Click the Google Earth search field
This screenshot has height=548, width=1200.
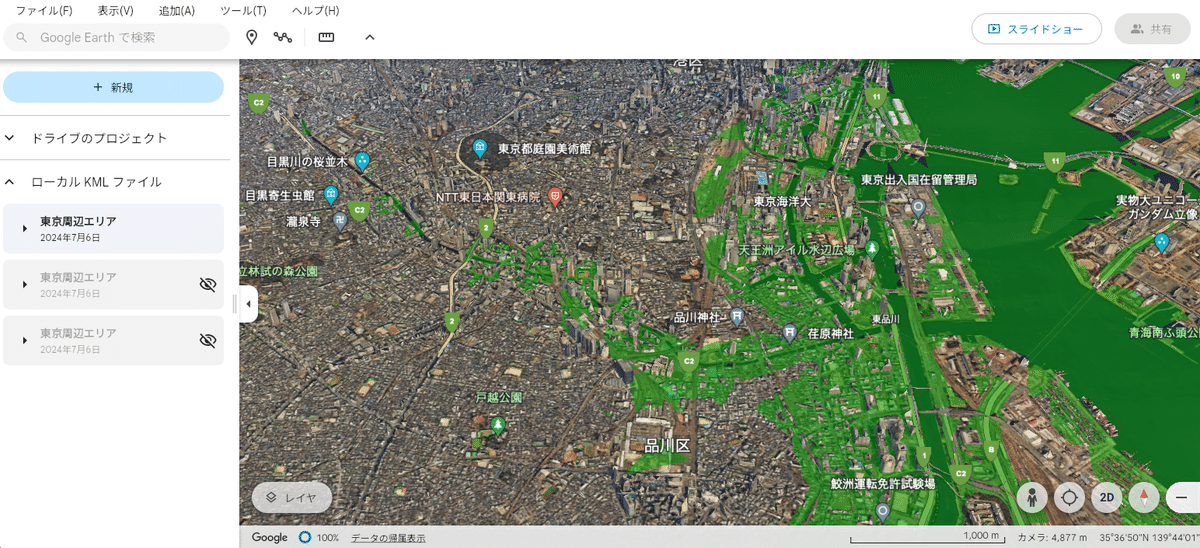click(x=117, y=37)
